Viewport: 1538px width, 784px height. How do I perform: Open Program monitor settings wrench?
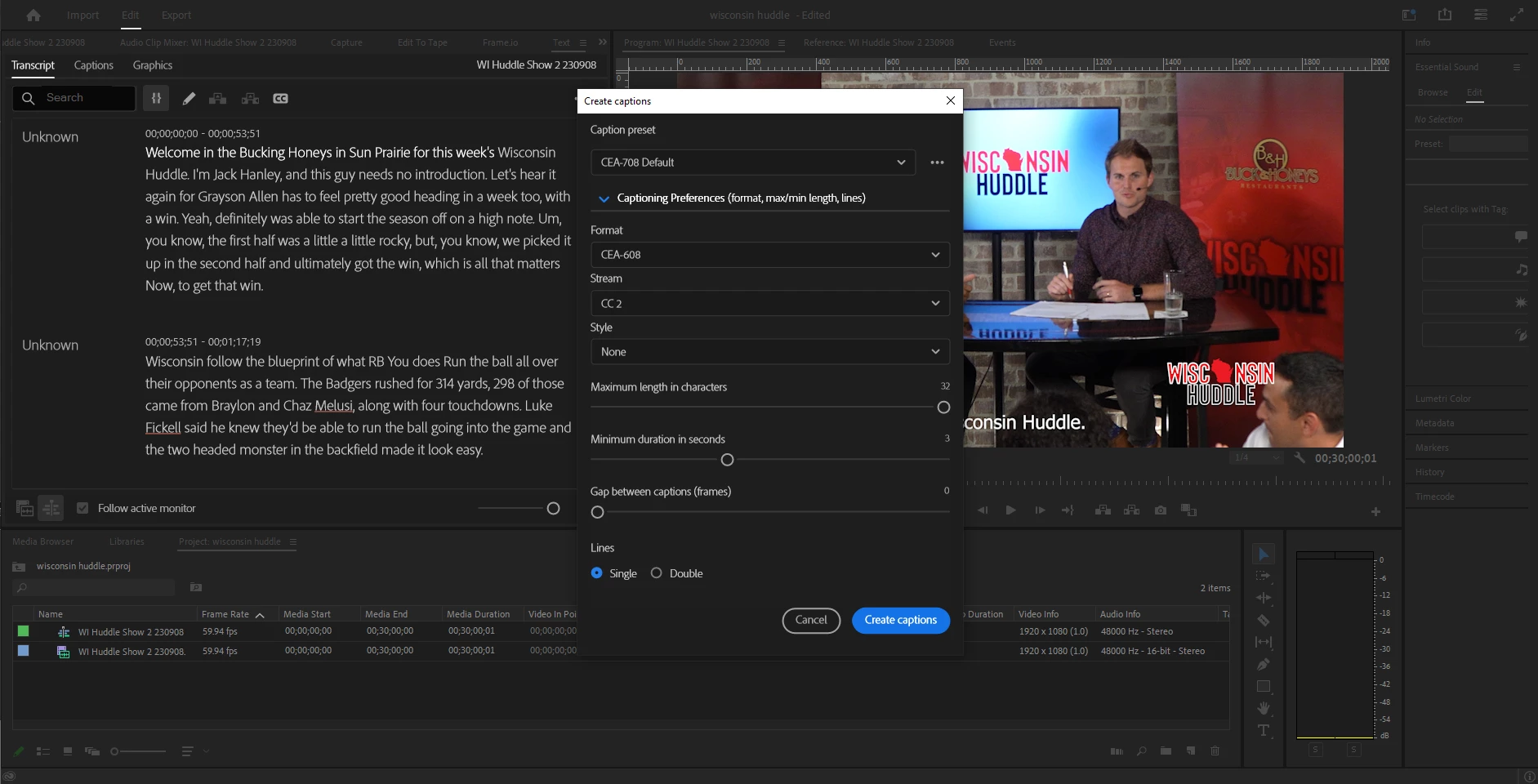1299,458
